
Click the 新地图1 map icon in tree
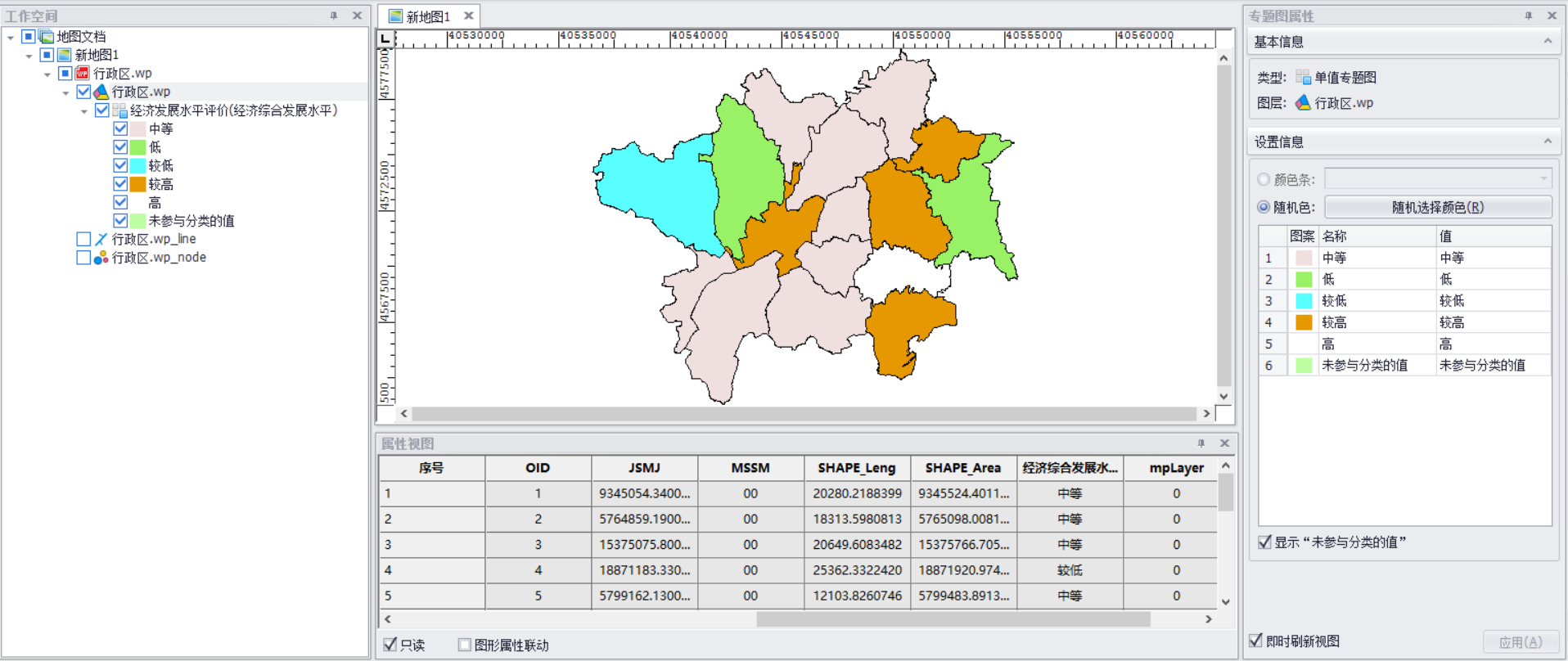pyautogui.click(x=65, y=55)
